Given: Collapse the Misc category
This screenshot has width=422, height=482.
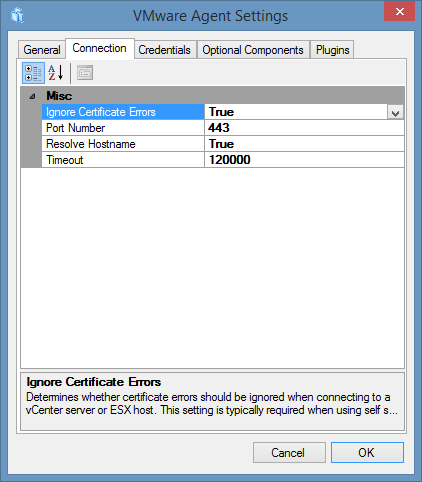Looking at the screenshot, I should [32, 97].
